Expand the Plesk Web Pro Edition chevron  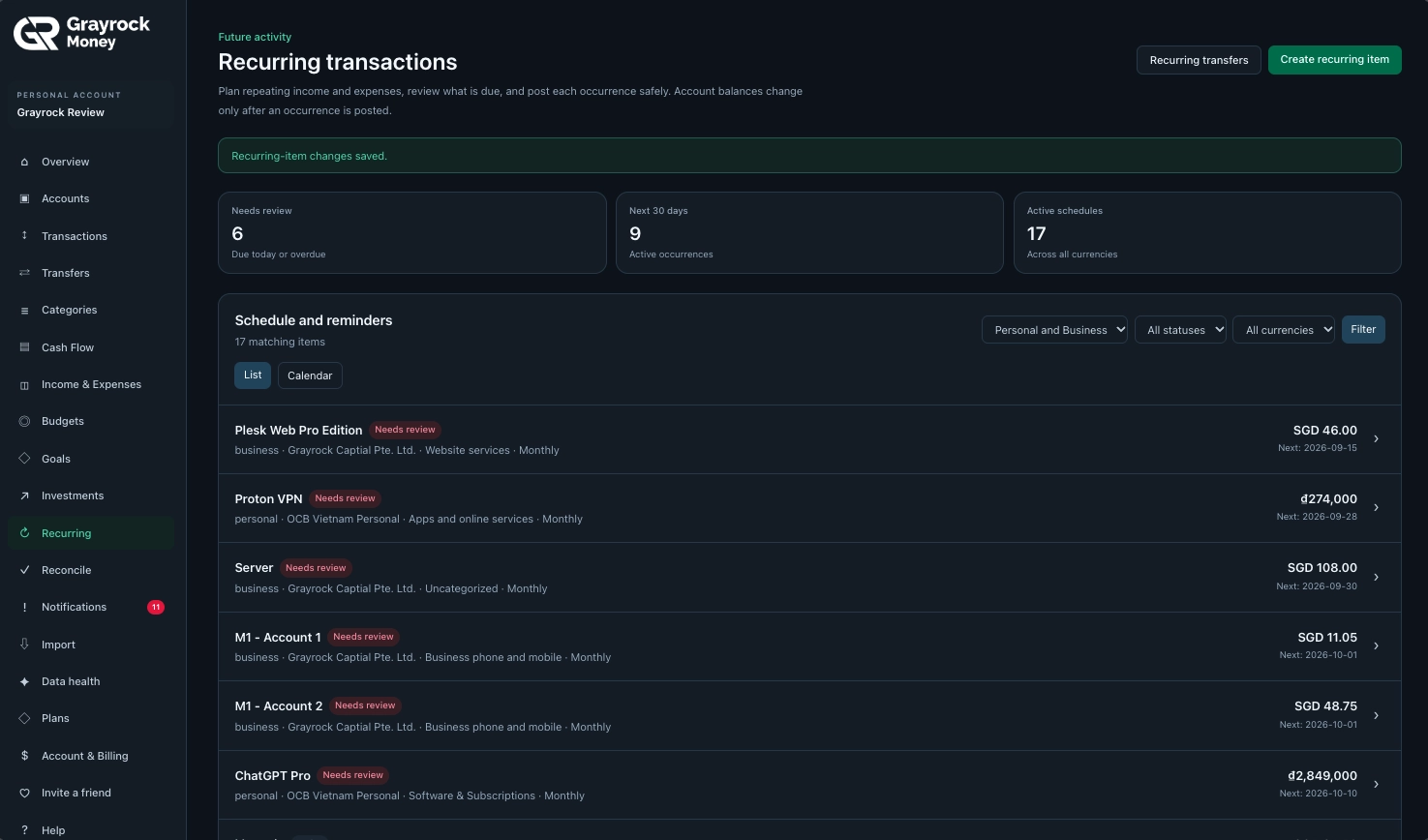coord(1376,439)
